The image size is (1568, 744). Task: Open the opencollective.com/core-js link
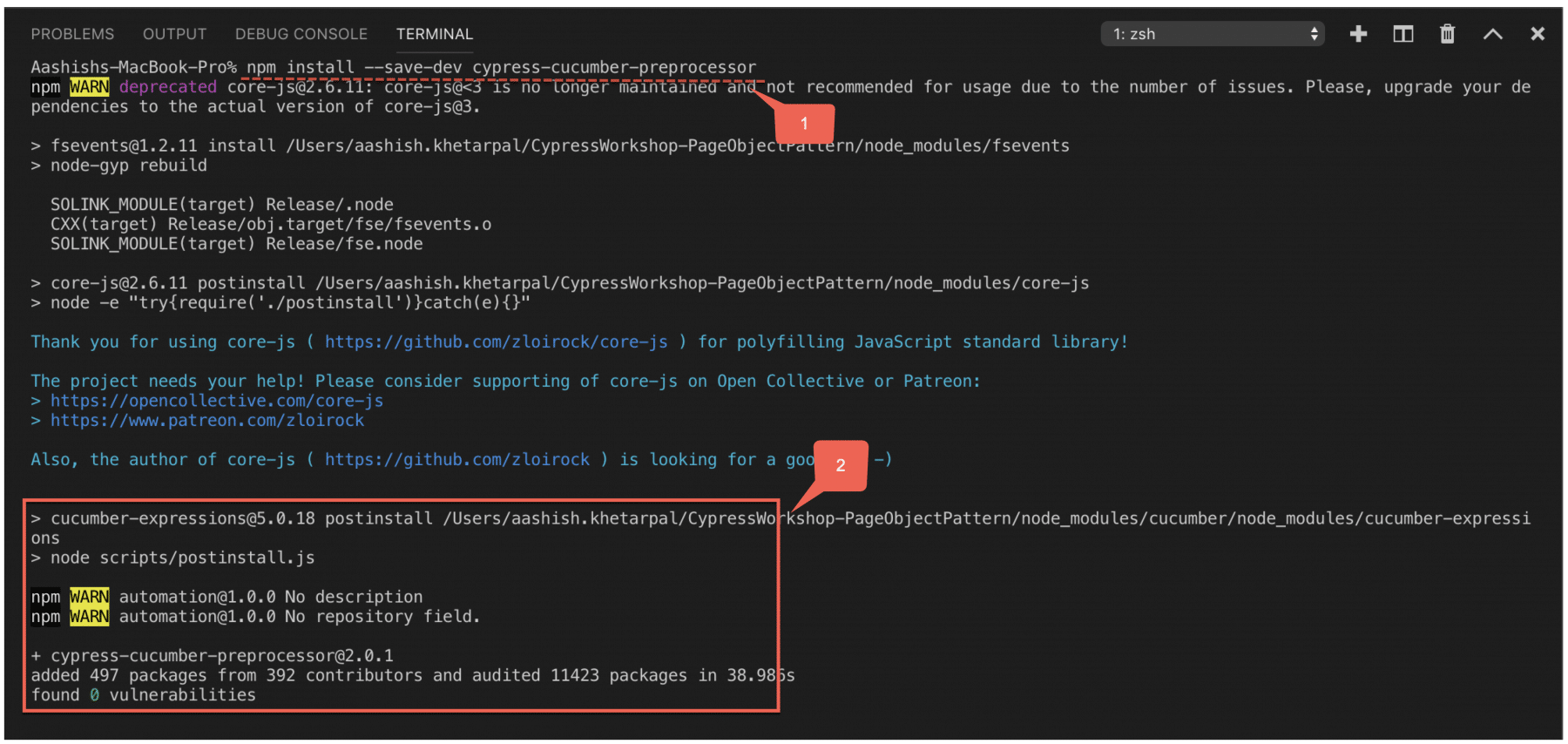click(x=217, y=401)
